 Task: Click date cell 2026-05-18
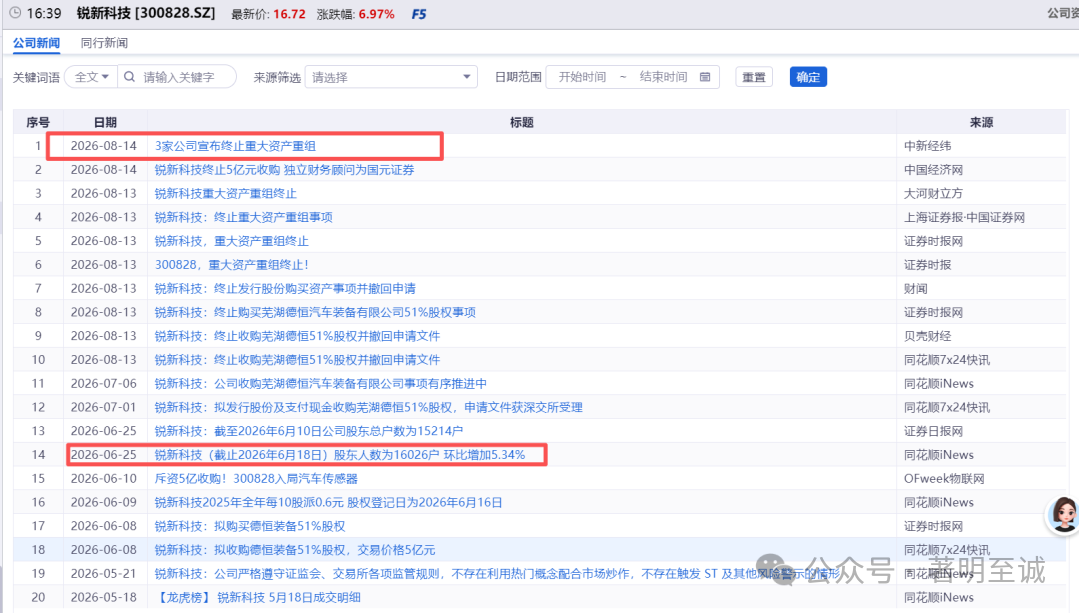[104, 597]
